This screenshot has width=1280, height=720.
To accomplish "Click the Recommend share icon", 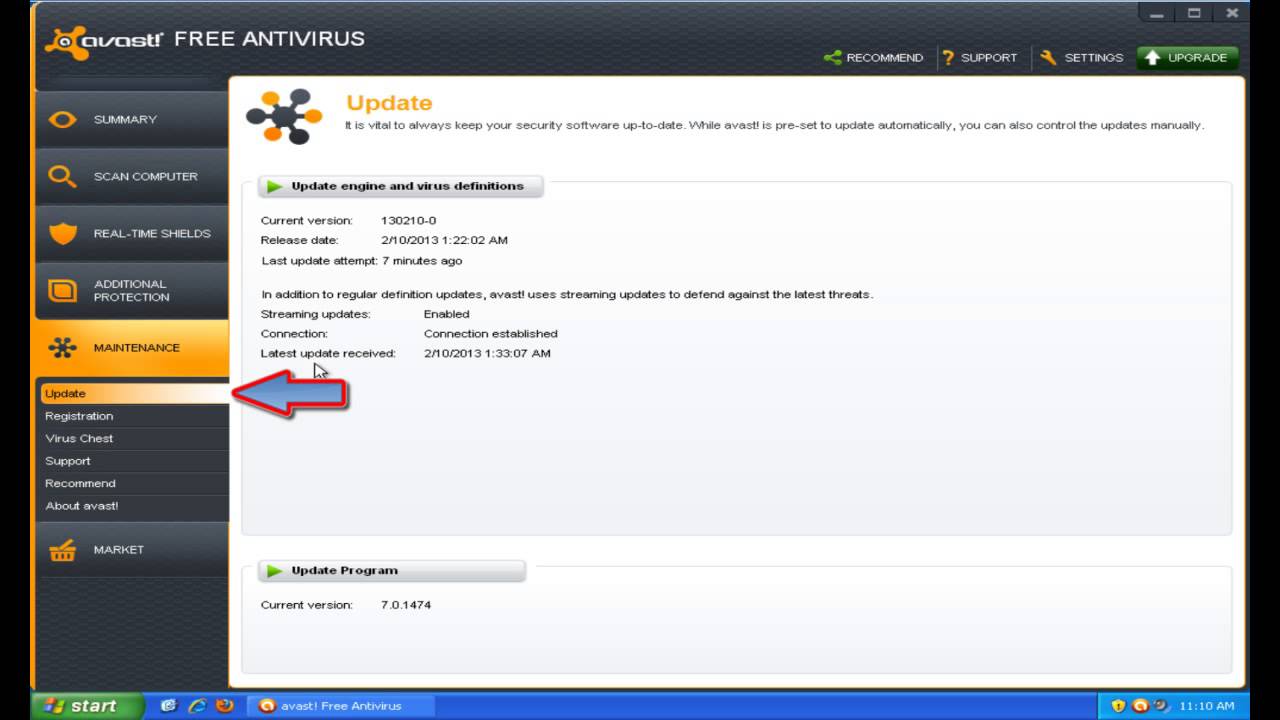I will [832, 58].
